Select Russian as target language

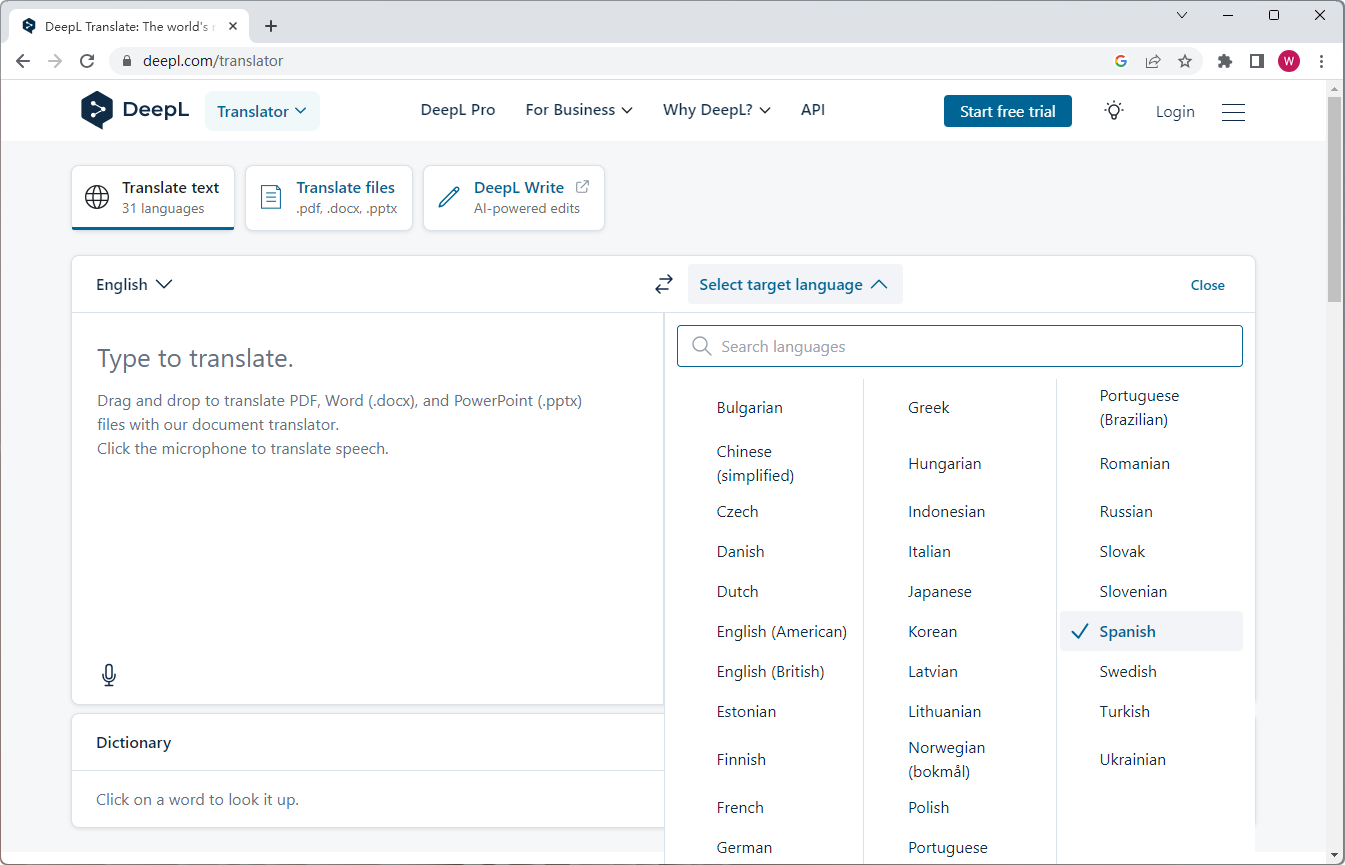click(1126, 512)
